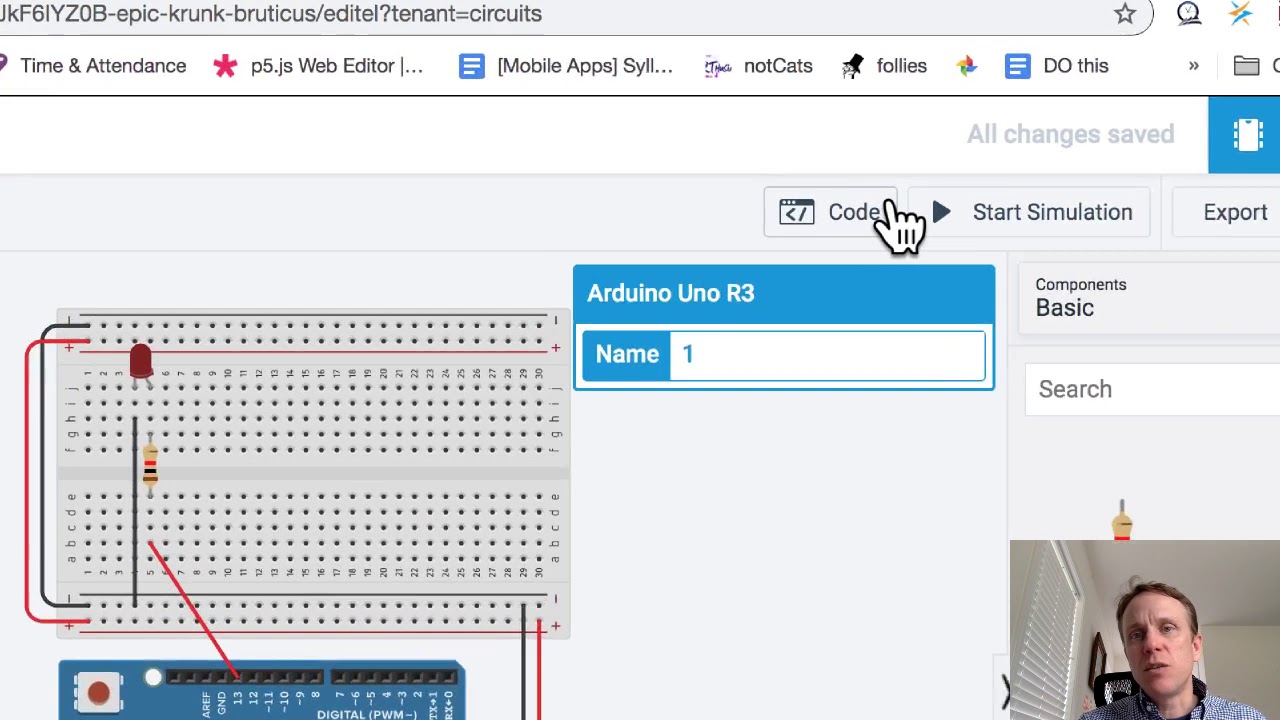Screen dimensions: 1280x720
Task: Open the Components Basic dropdown
Action: (1150, 297)
